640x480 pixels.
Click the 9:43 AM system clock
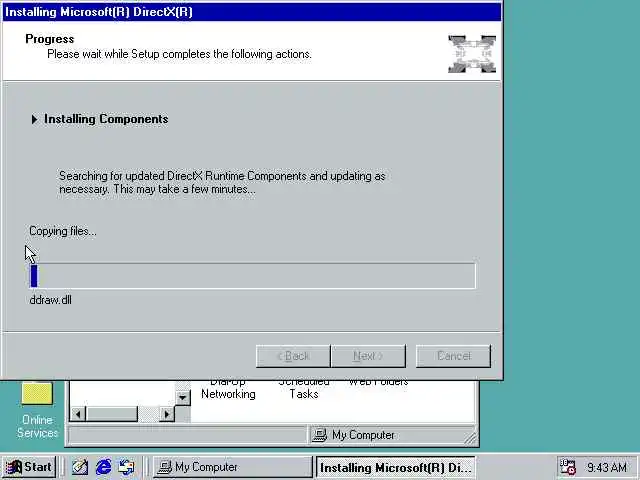point(607,467)
